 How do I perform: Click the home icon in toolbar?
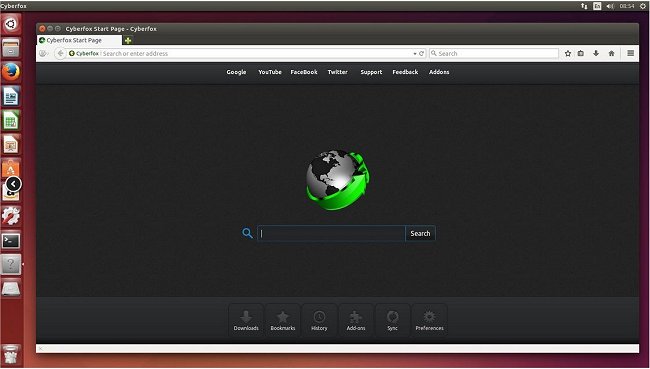[611, 53]
